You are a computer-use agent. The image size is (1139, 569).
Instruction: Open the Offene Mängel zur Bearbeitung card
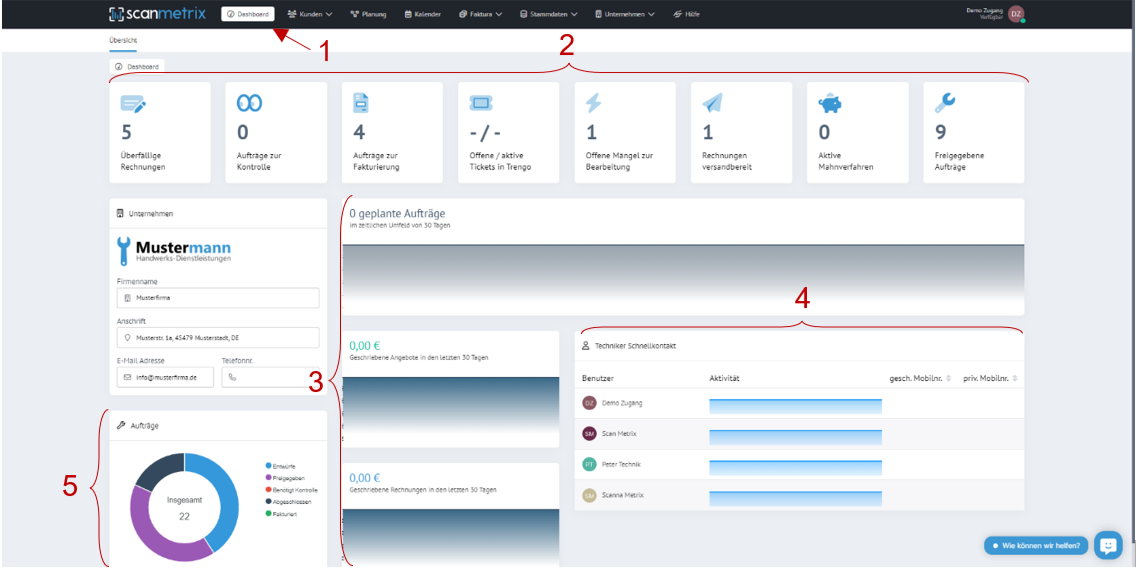[625, 132]
